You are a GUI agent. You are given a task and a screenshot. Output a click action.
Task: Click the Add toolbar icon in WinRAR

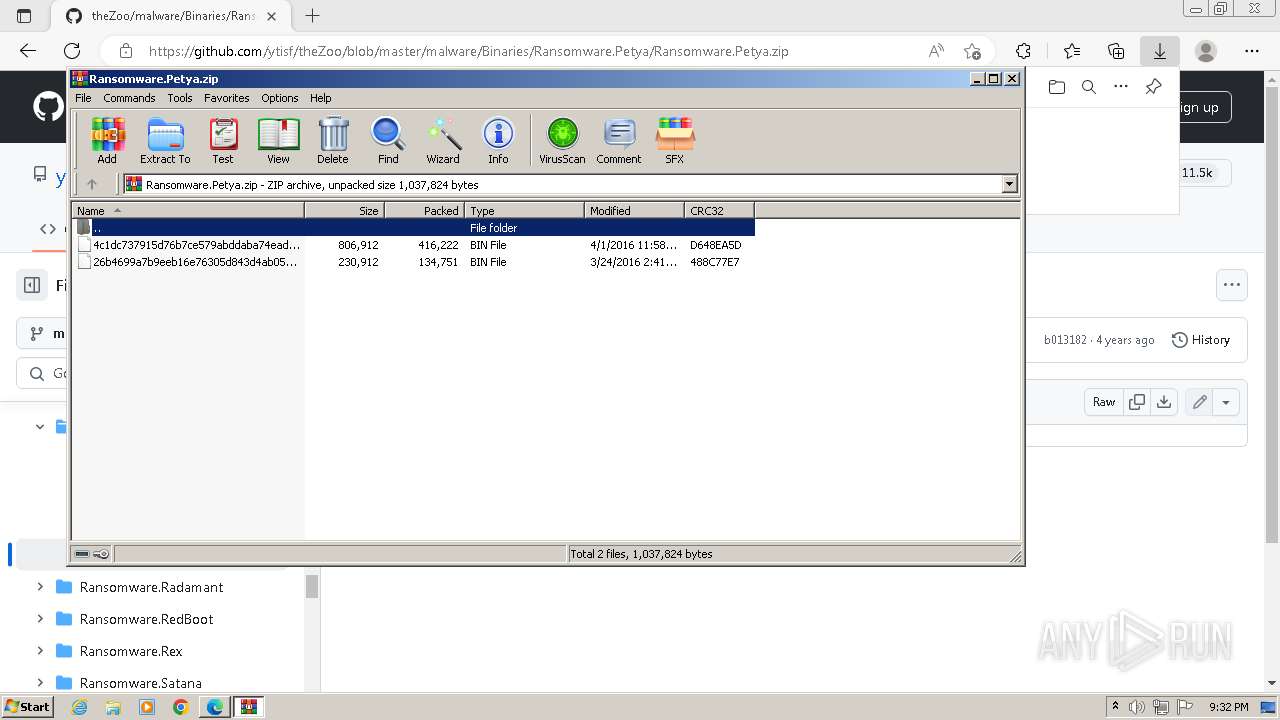pyautogui.click(x=107, y=140)
